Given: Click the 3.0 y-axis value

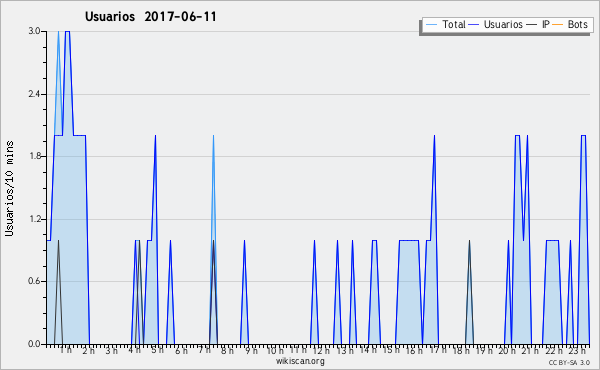Looking at the screenshot, I should (x=34, y=31).
